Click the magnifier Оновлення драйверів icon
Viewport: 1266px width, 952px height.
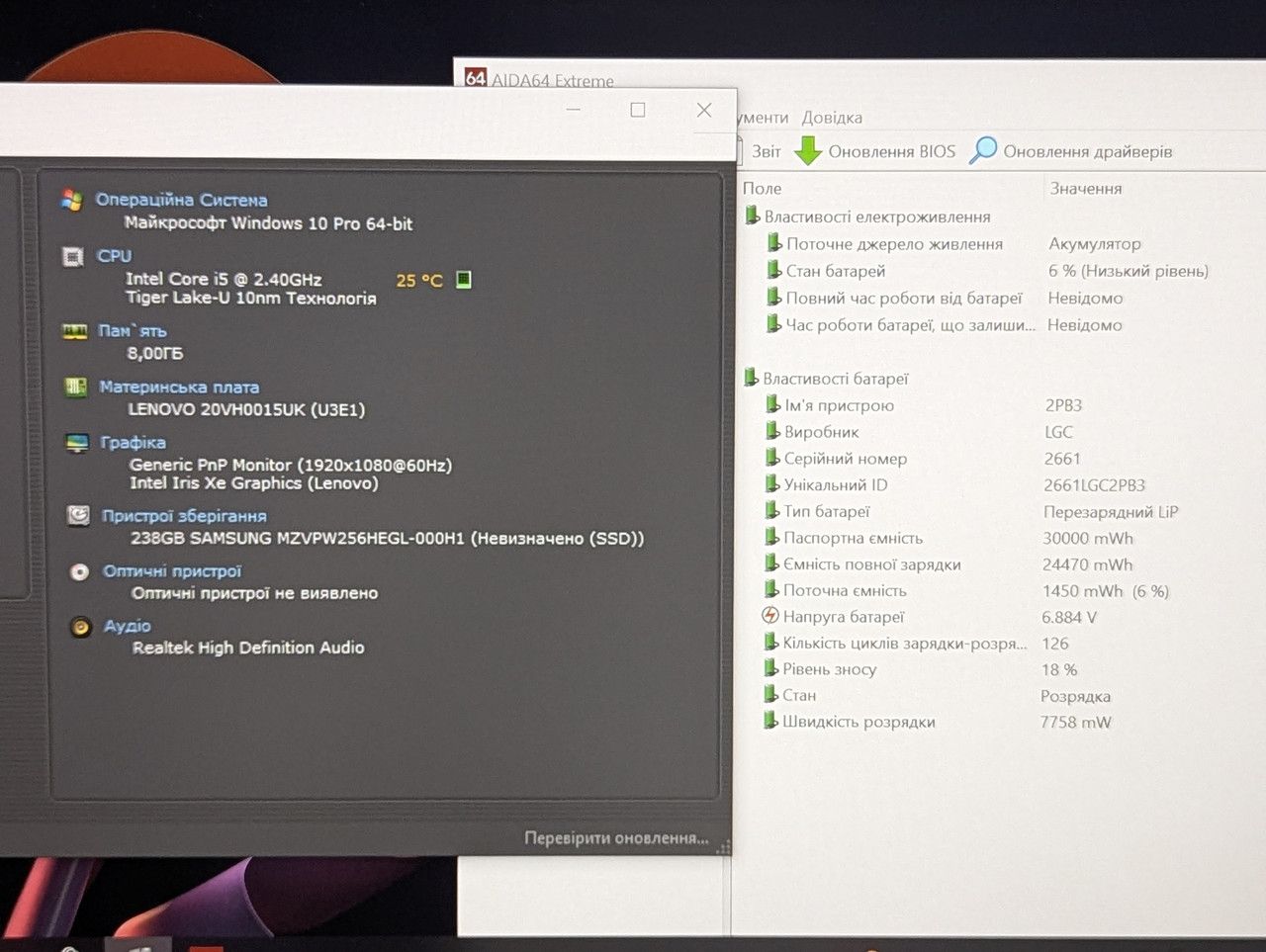click(x=983, y=150)
